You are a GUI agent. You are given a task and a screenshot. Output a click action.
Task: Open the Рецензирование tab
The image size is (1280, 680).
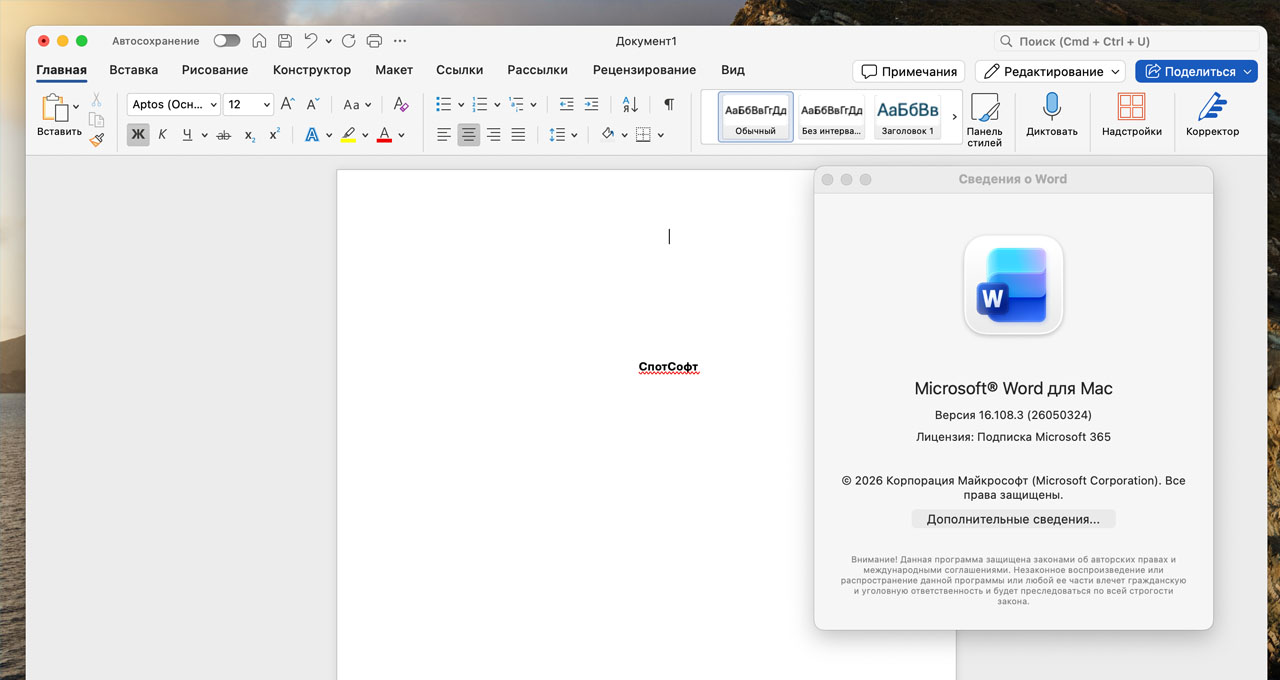click(644, 70)
